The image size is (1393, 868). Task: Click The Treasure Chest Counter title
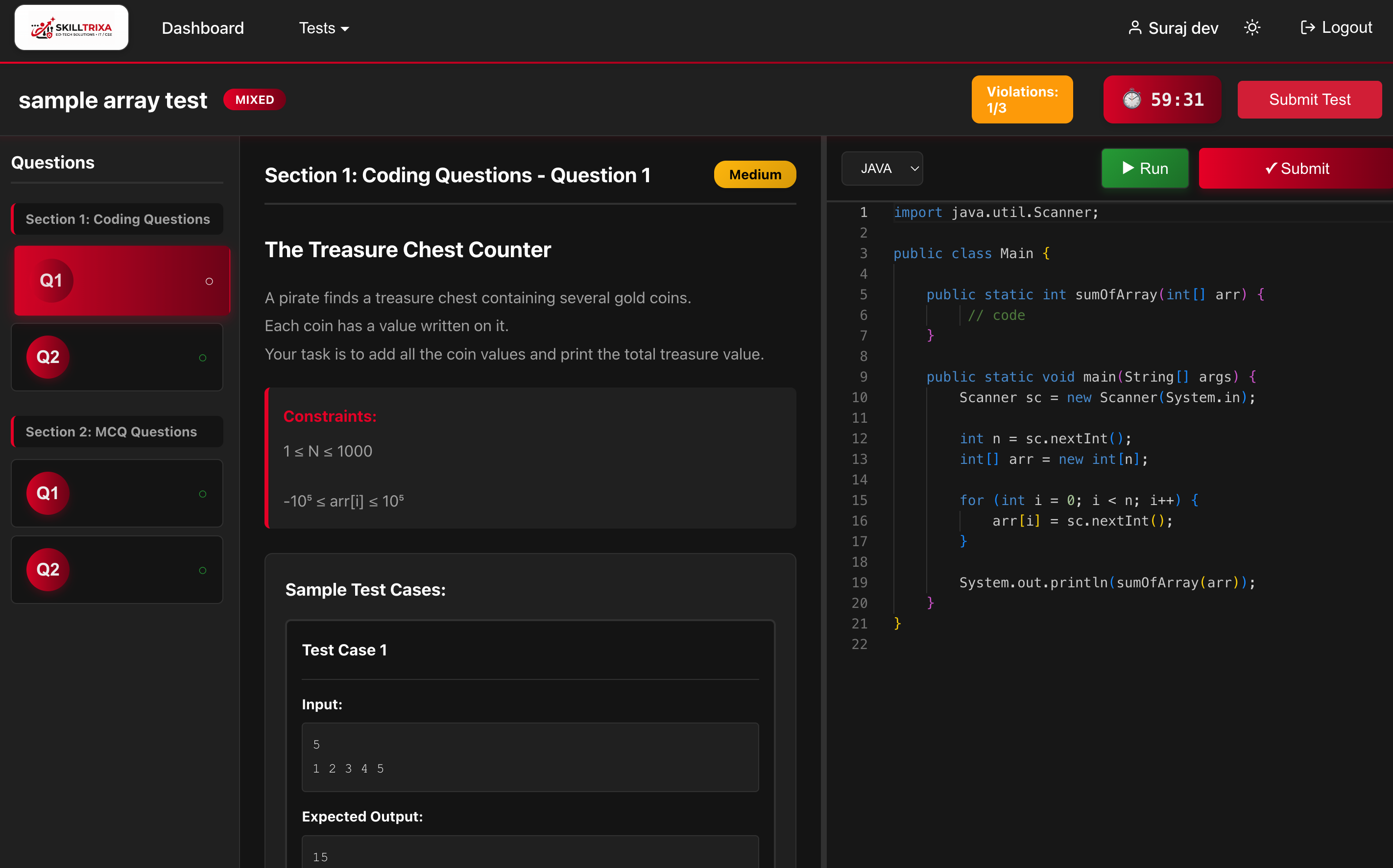[408, 250]
